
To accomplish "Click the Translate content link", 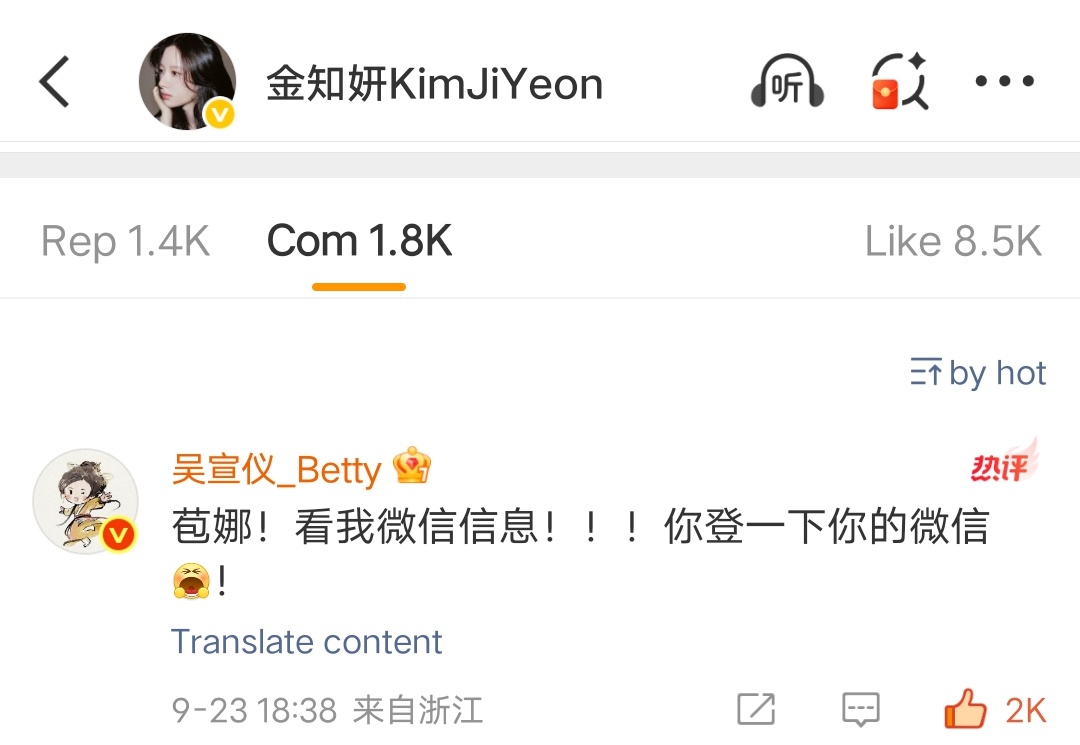I will point(306,642).
